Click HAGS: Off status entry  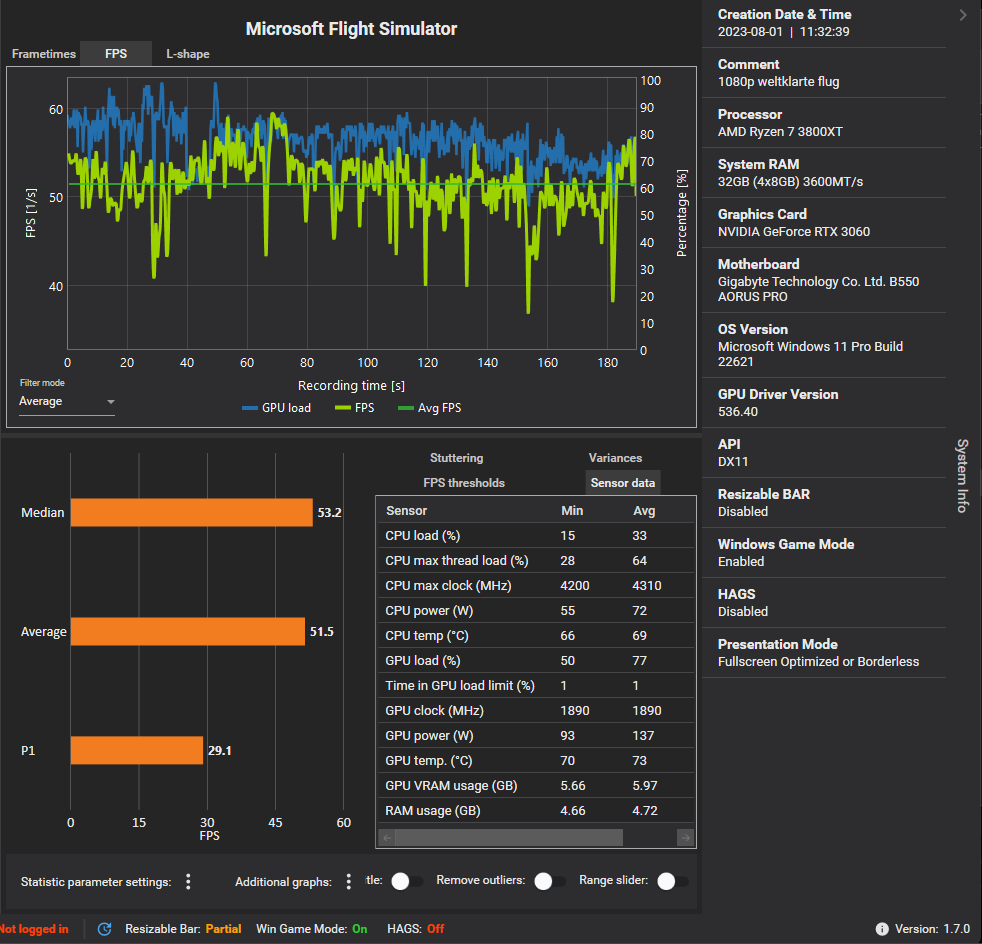[x=416, y=929]
